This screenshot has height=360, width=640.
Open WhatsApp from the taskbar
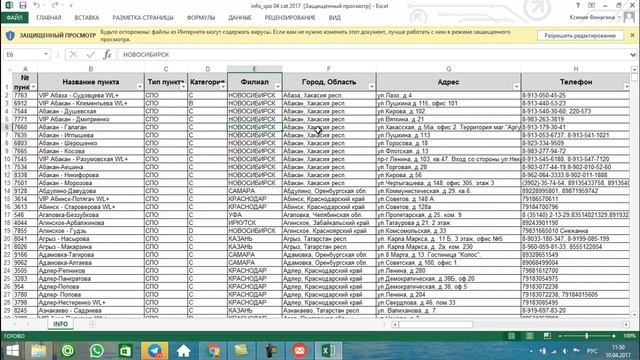[97, 351]
